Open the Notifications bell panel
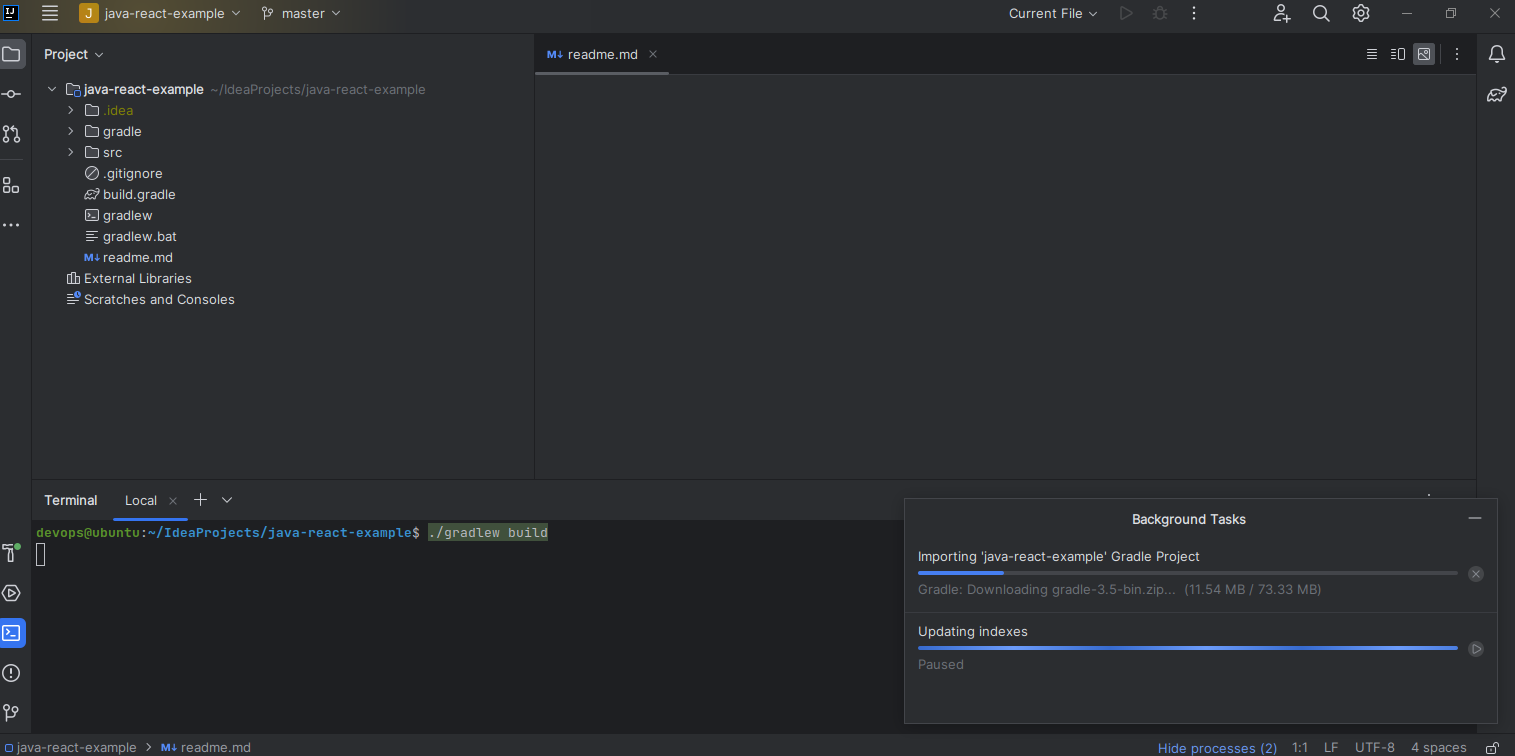Viewport: 1515px width, 756px height. [1497, 54]
